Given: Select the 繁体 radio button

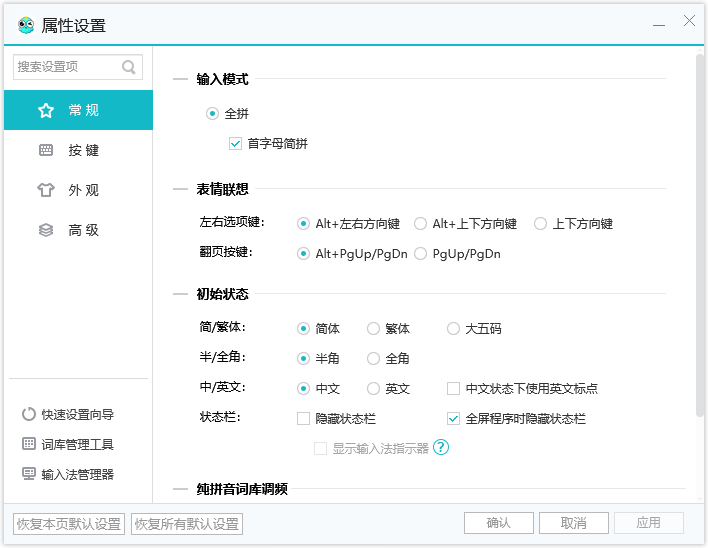Looking at the screenshot, I should pyautogui.click(x=373, y=328).
